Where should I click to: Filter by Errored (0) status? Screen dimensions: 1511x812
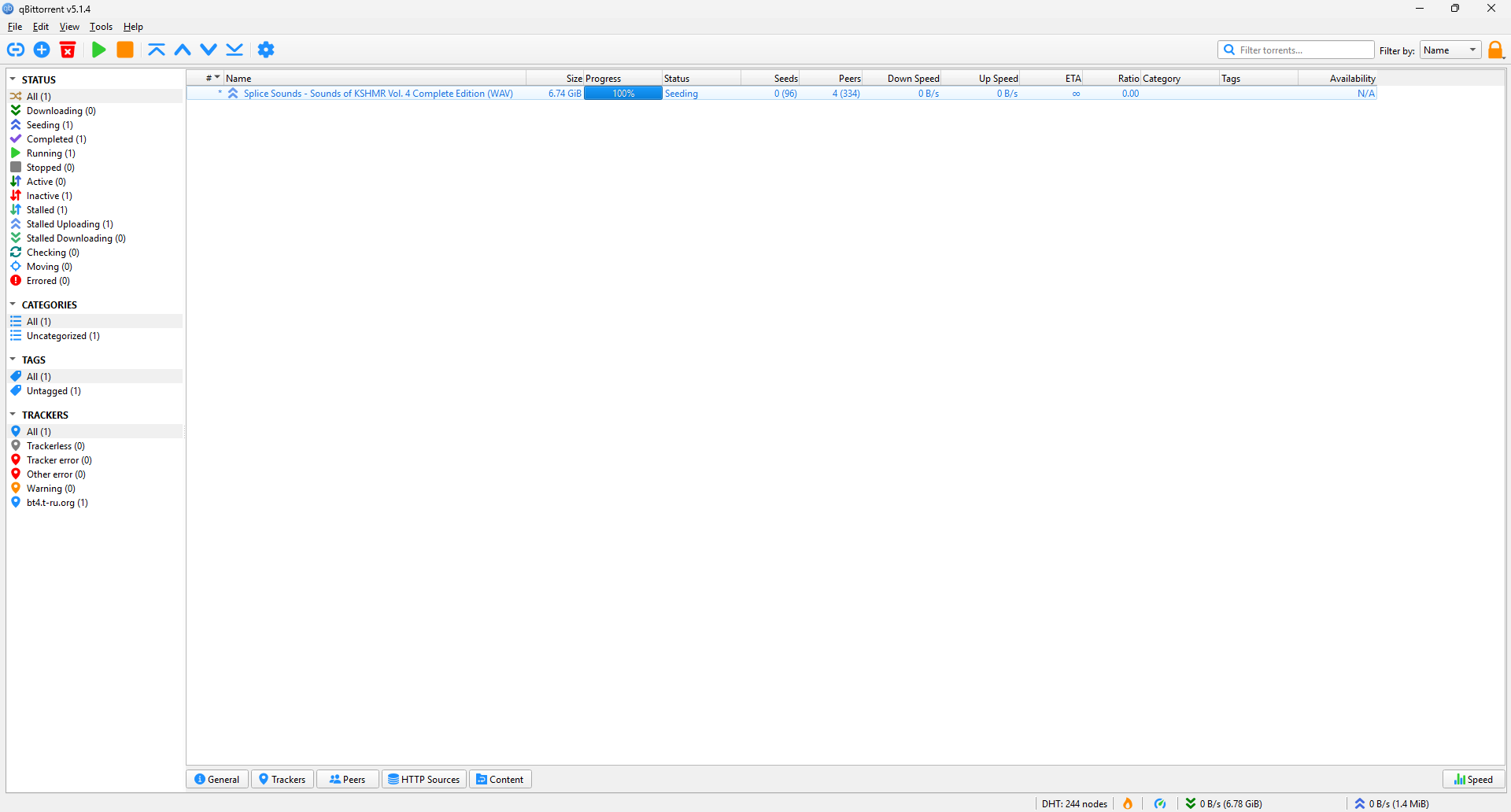(x=48, y=281)
